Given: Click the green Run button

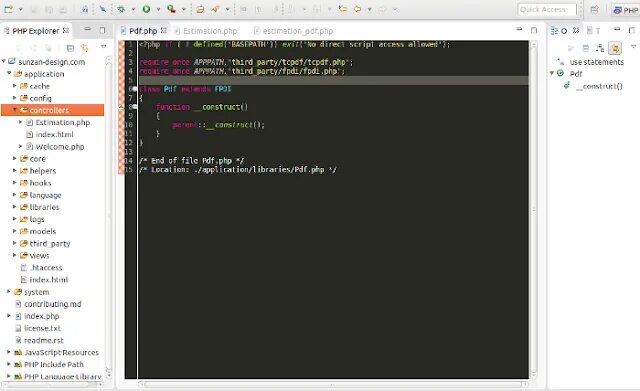Looking at the screenshot, I should click(146, 9).
